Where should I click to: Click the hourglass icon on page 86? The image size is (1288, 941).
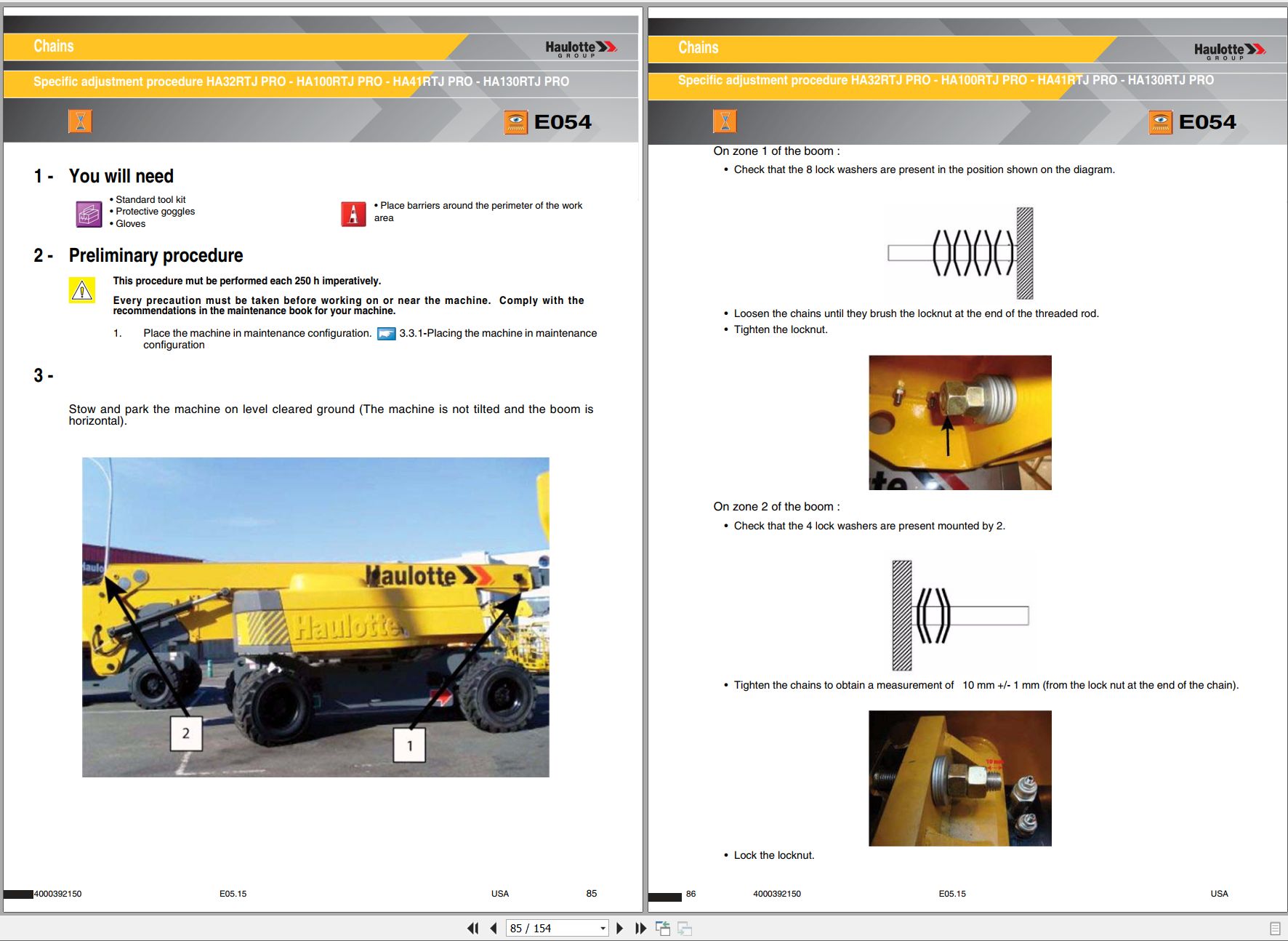coord(725,121)
